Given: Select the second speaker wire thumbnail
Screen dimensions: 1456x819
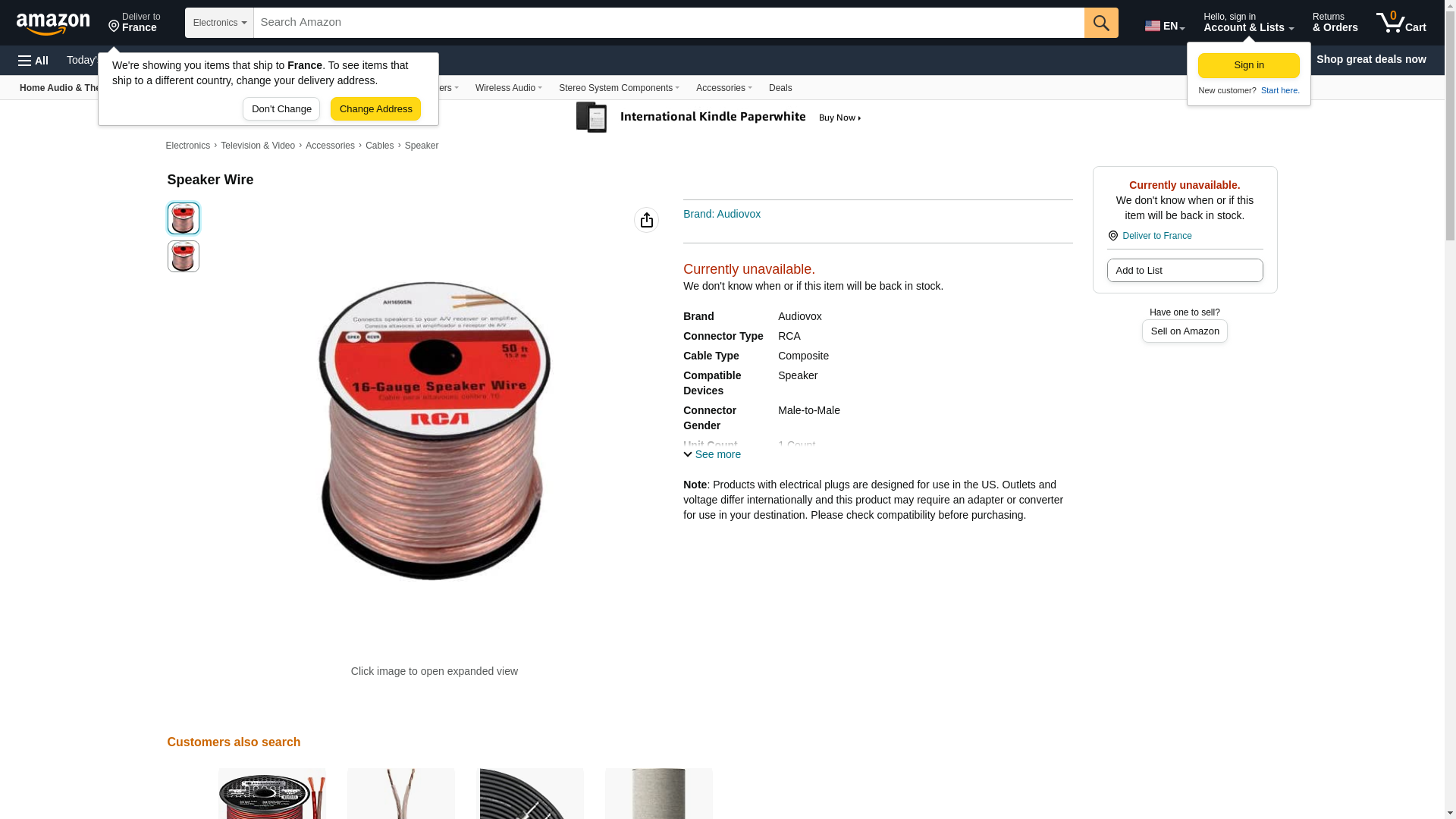Looking at the screenshot, I should coord(183,256).
